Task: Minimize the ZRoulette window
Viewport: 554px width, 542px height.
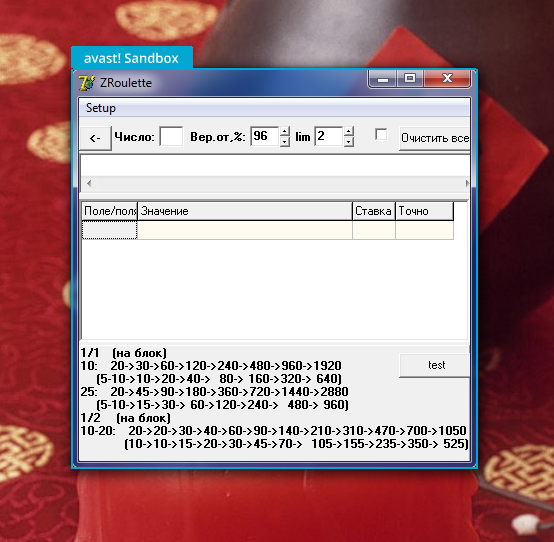Action: [x=383, y=78]
